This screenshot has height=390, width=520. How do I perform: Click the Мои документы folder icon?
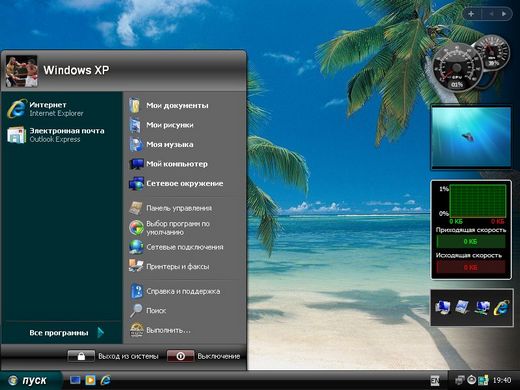(135, 105)
